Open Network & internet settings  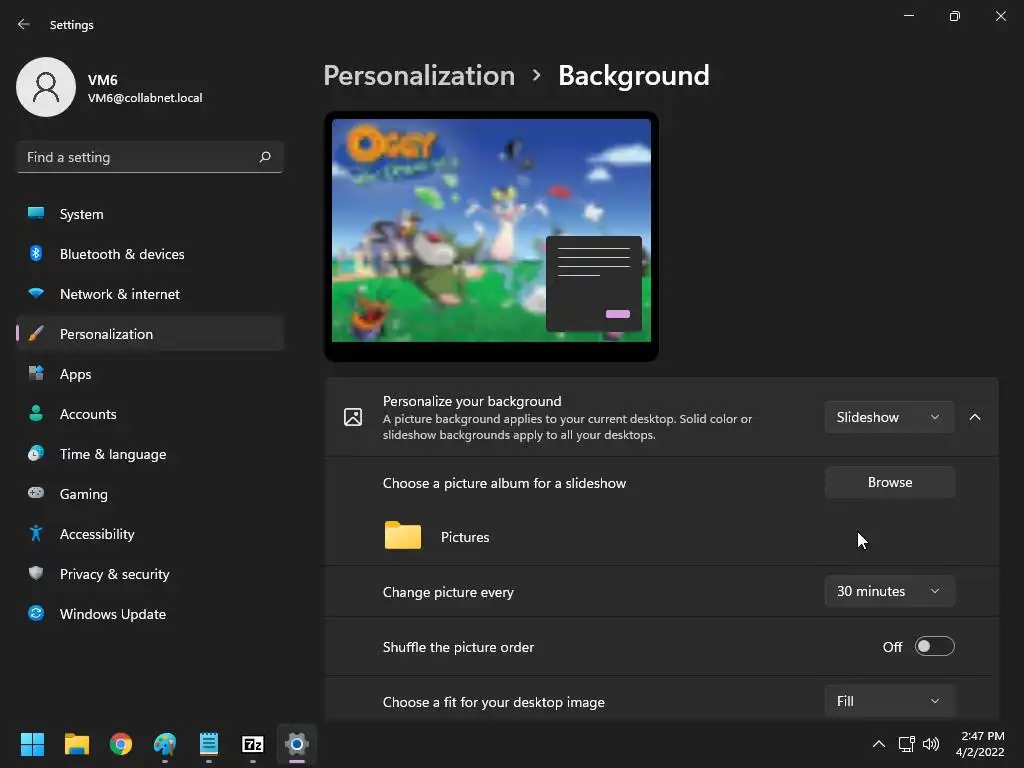point(150,294)
